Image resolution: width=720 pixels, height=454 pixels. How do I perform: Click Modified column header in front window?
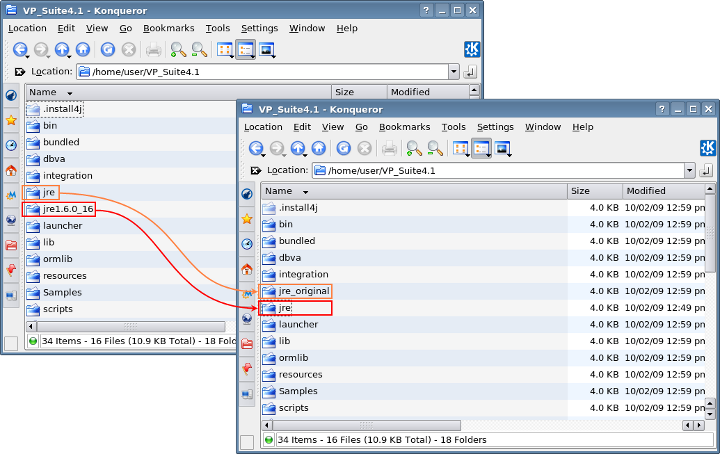(664, 191)
